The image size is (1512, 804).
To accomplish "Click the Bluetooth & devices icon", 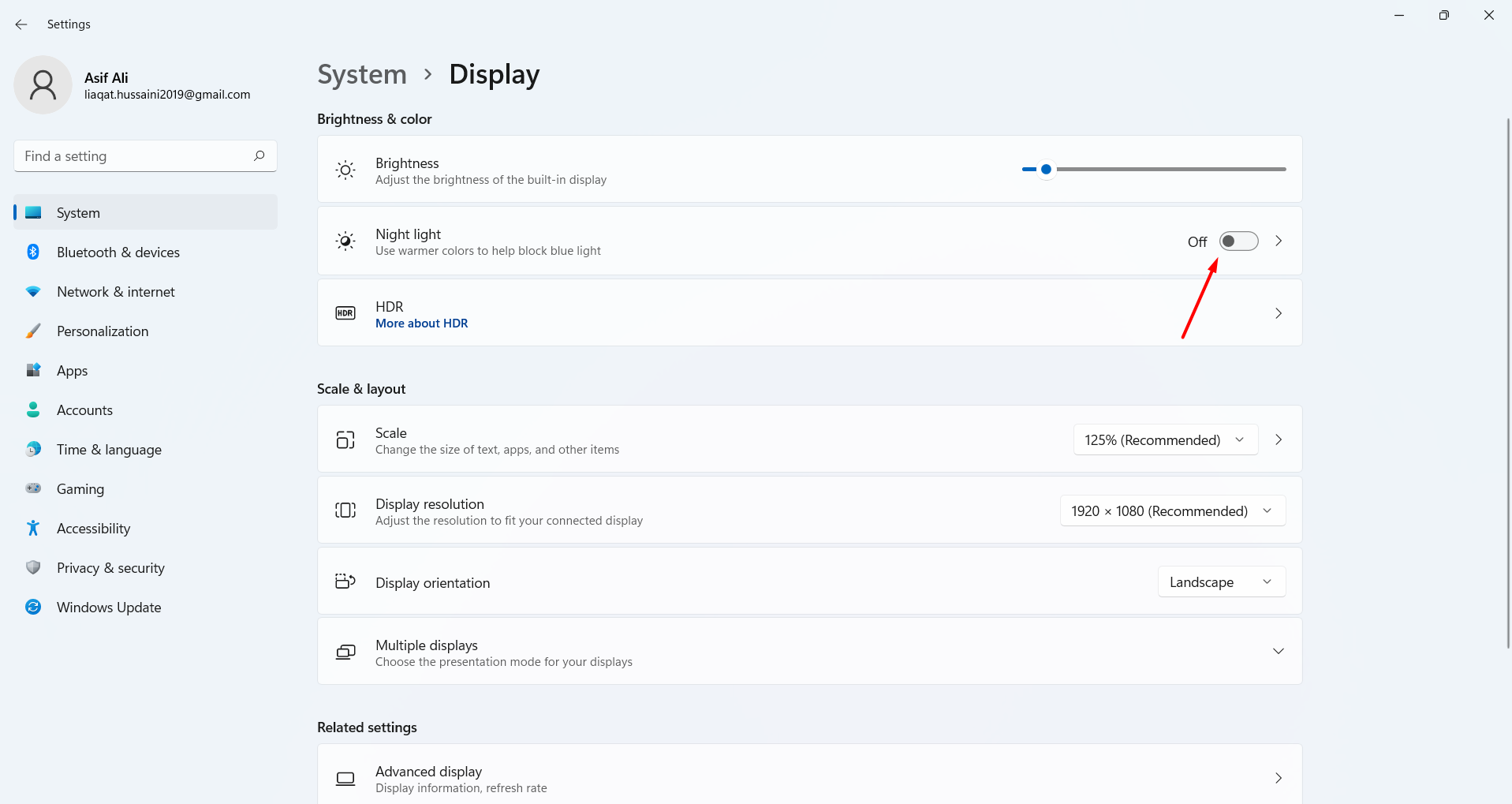I will pyautogui.click(x=33, y=252).
